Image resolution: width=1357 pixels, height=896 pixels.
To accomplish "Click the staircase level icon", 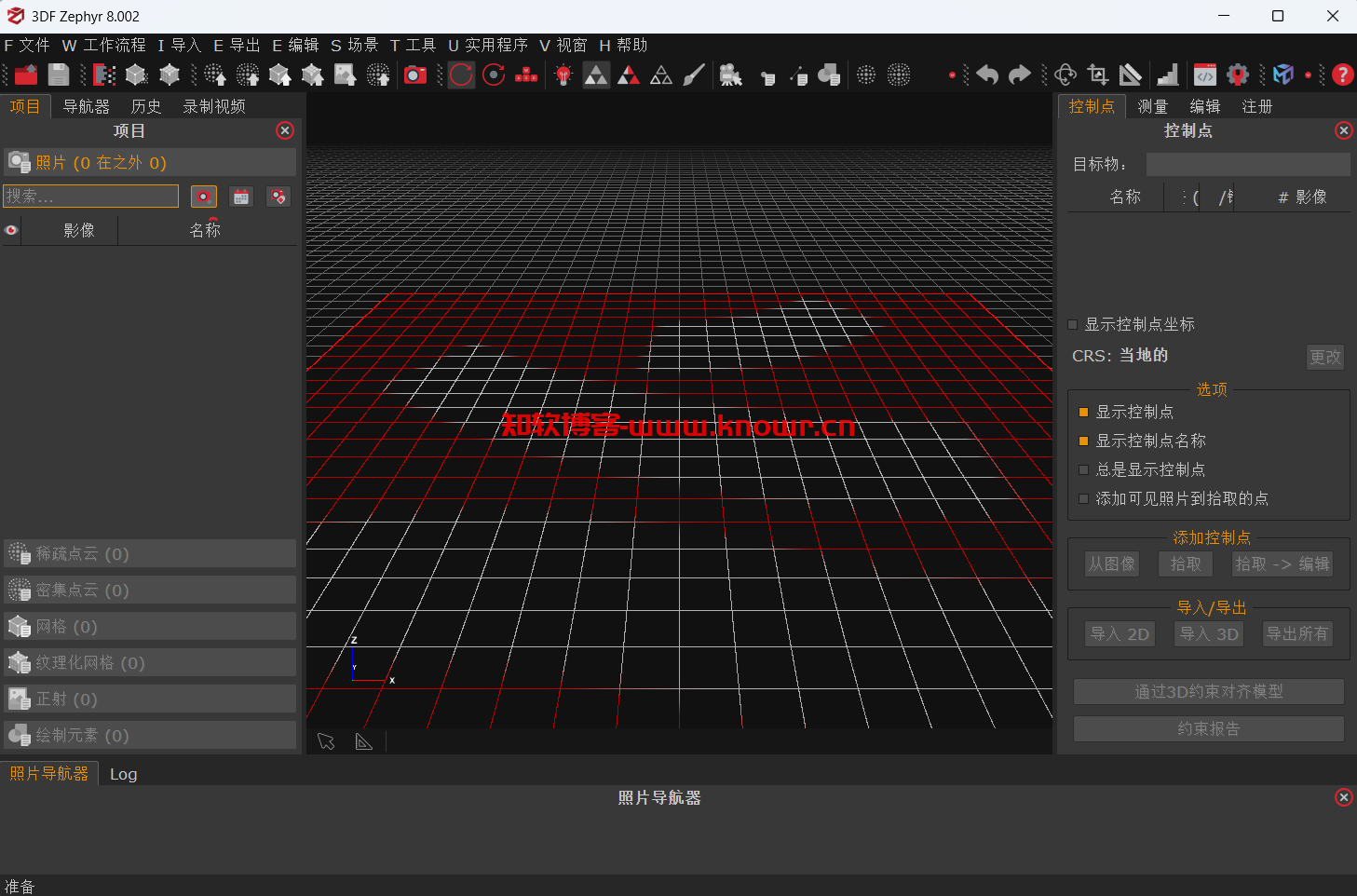I will [x=1167, y=75].
